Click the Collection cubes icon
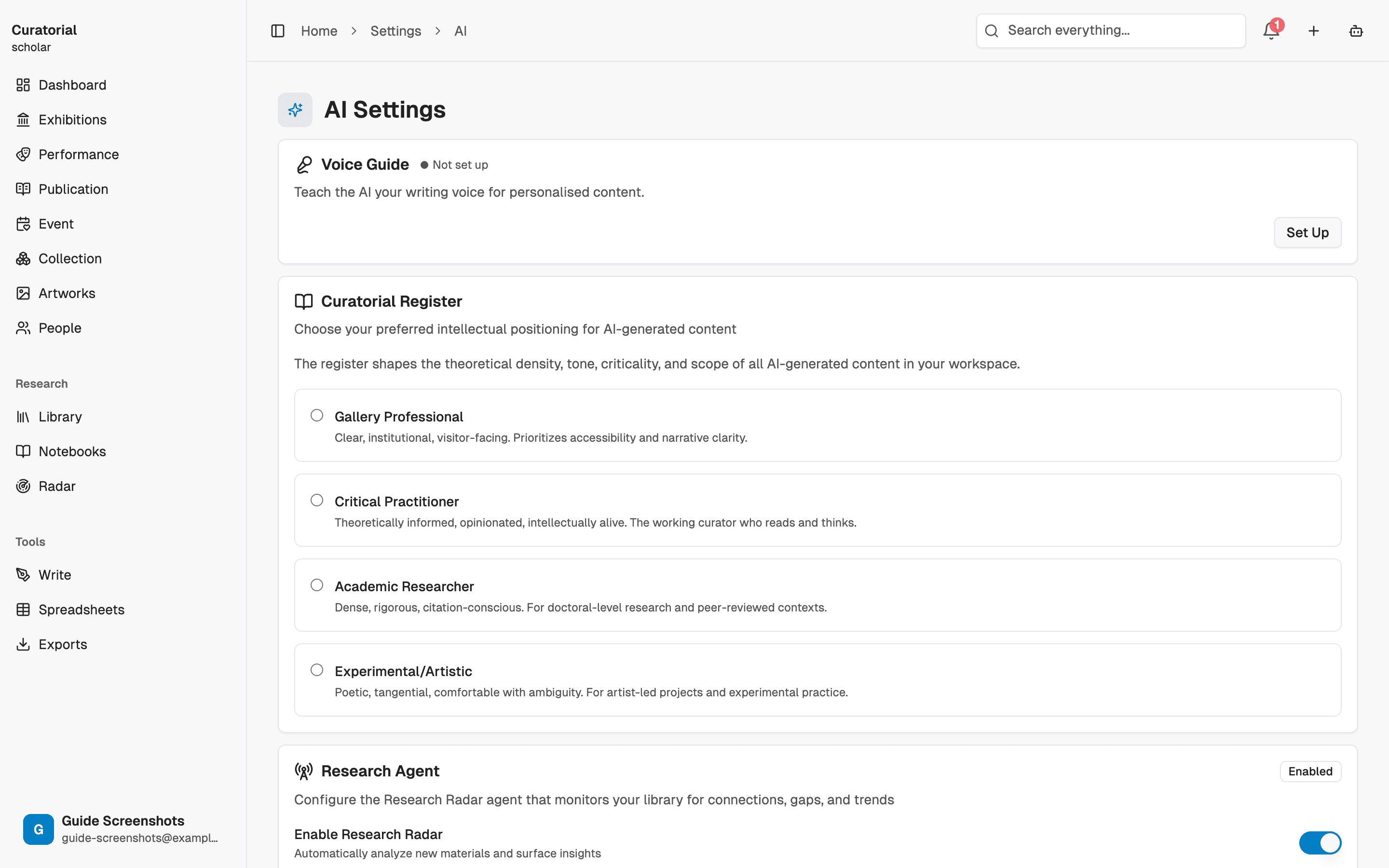 [23, 258]
